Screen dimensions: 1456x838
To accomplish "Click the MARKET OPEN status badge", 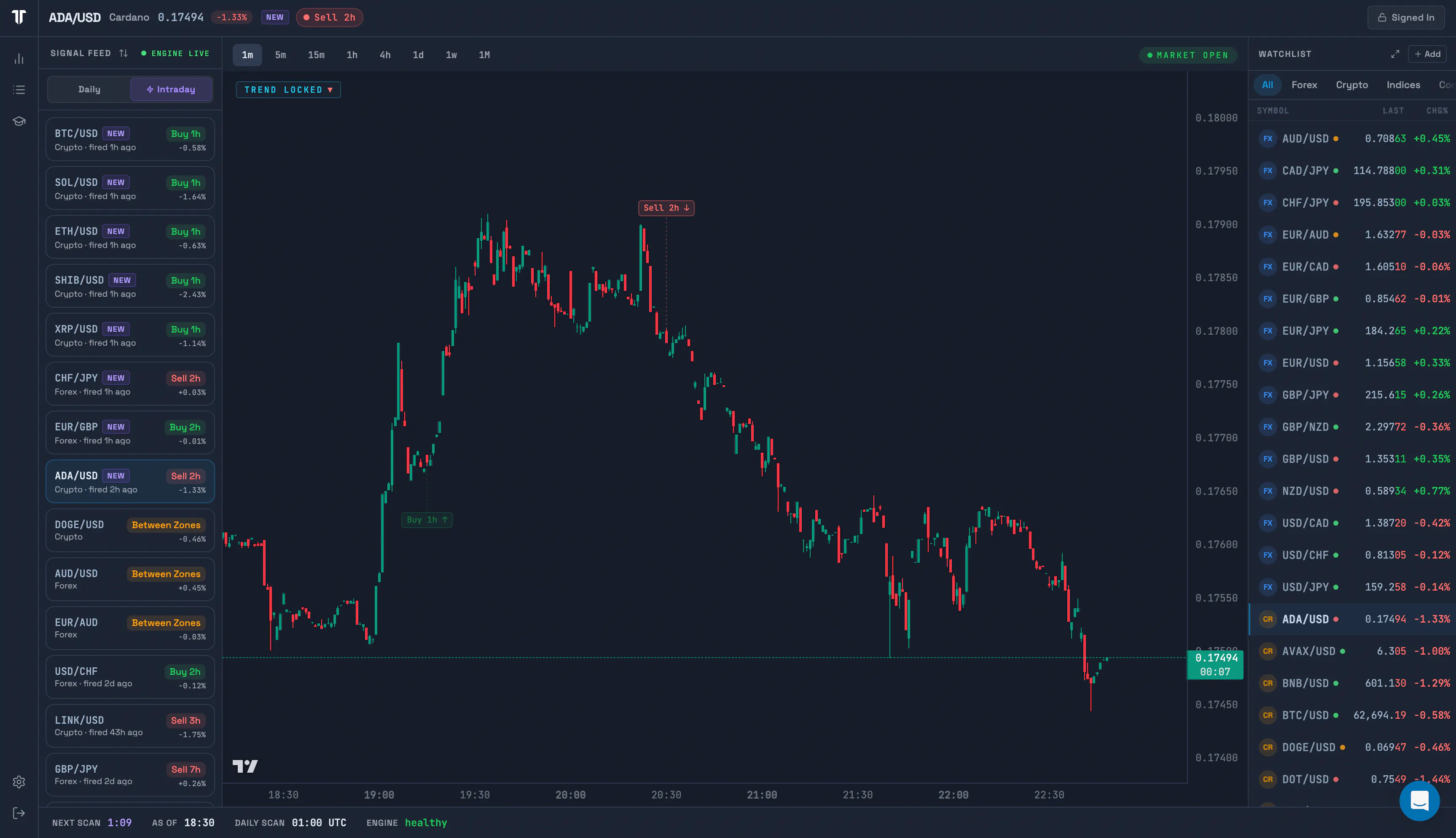I will pos(1188,55).
